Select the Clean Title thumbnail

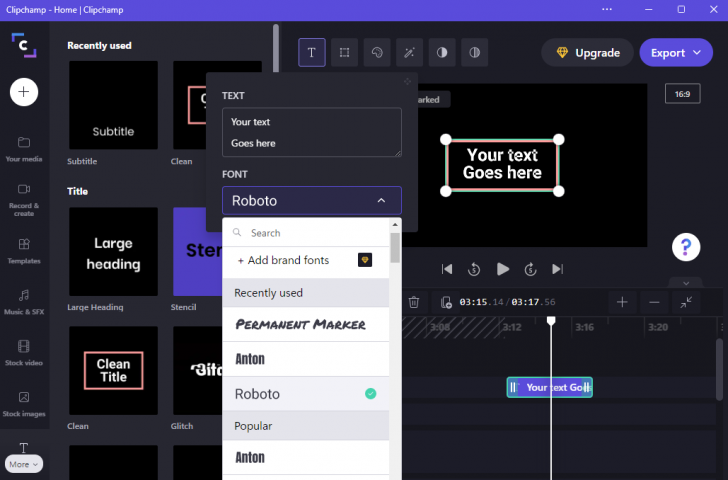click(x=113, y=370)
